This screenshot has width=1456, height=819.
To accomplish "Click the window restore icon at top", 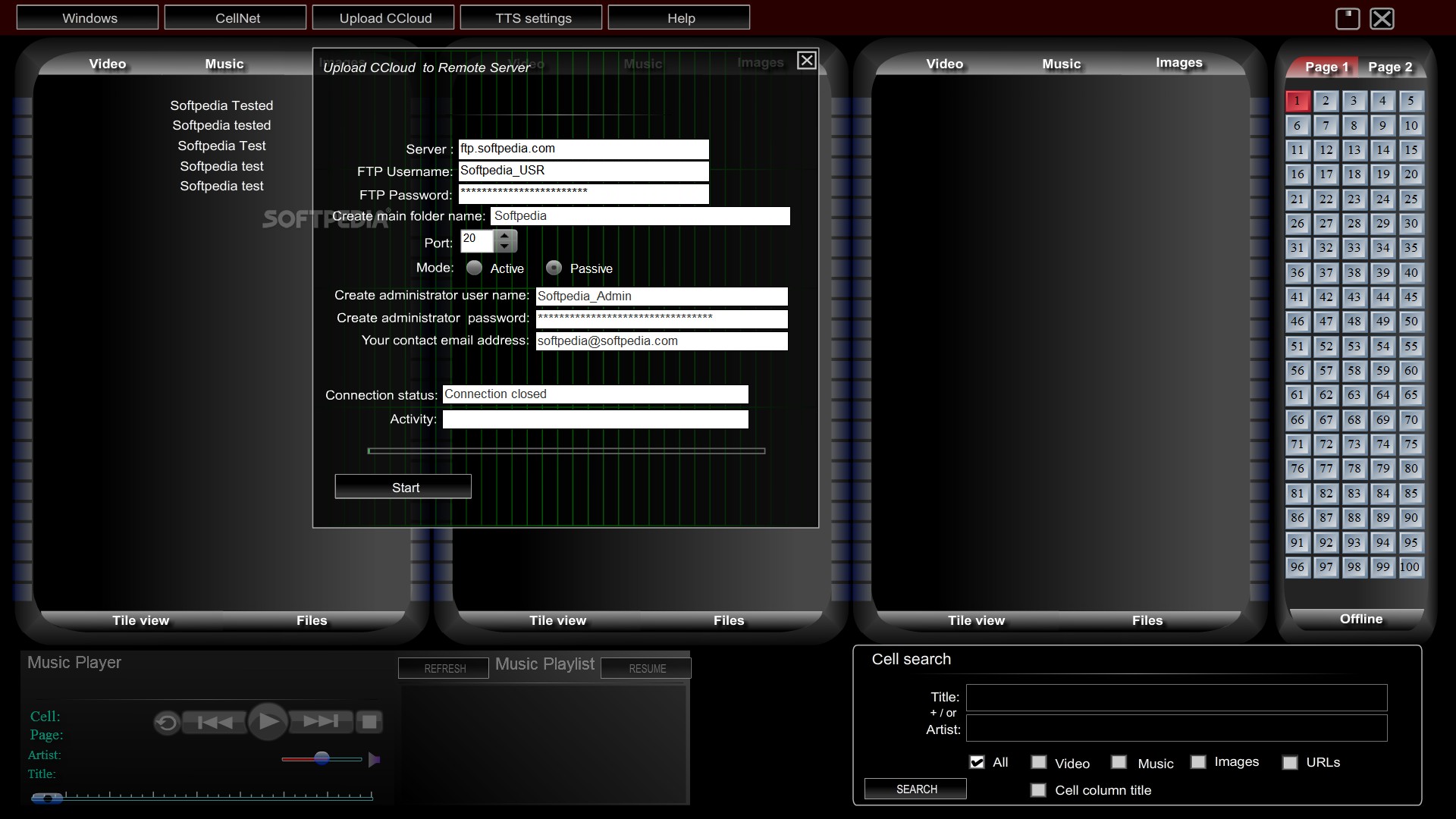I will tap(1348, 18).
